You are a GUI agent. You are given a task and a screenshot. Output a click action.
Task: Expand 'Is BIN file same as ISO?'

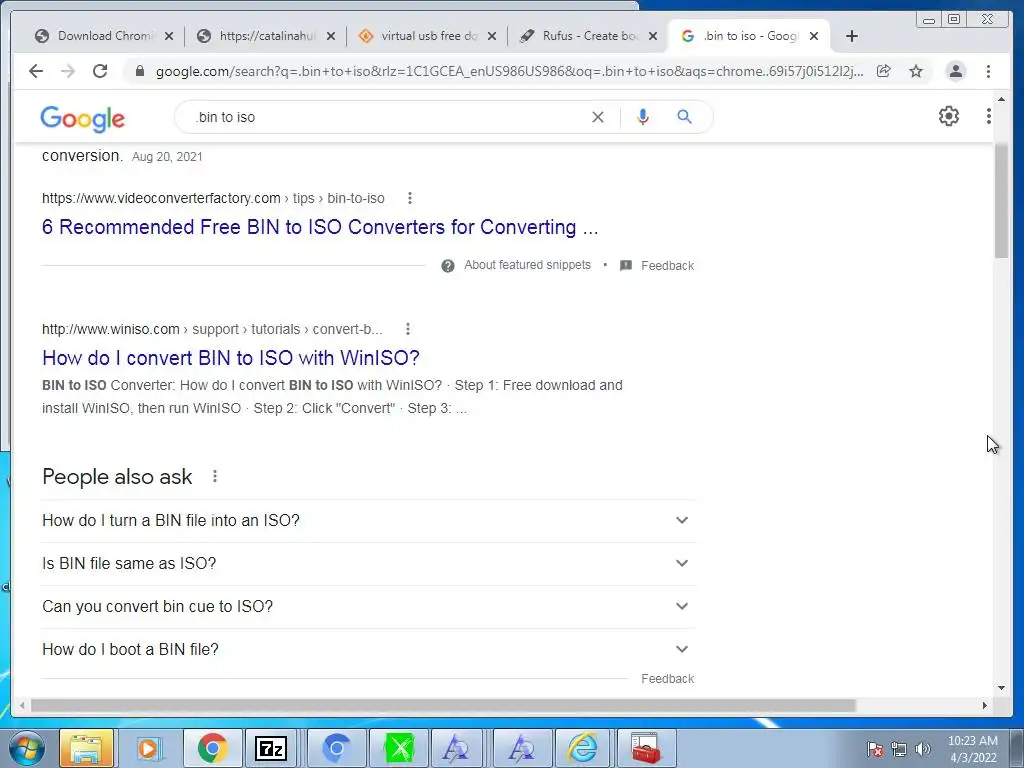pyautogui.click(x=368, y=564)
